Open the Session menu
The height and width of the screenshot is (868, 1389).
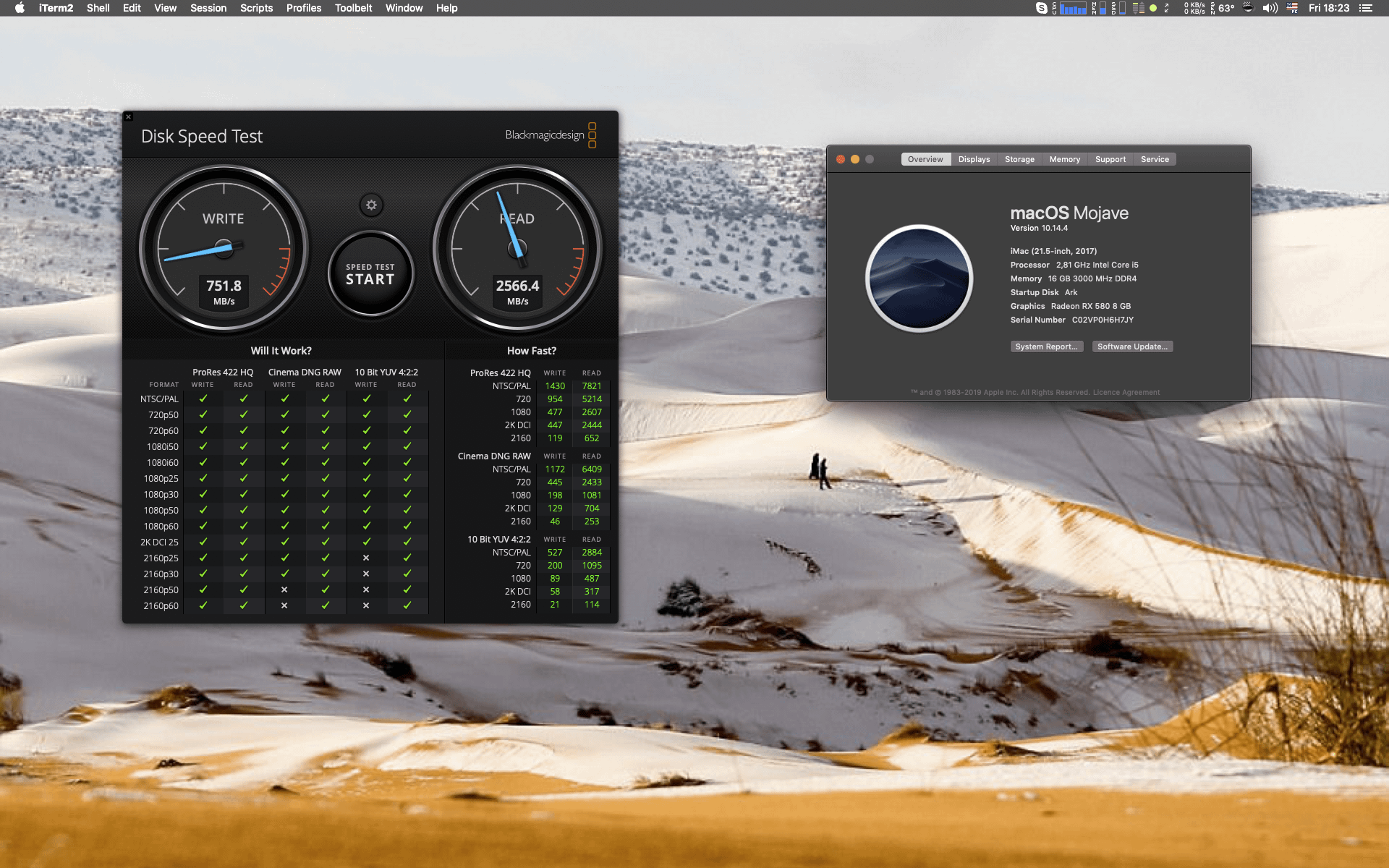(208, 8)
